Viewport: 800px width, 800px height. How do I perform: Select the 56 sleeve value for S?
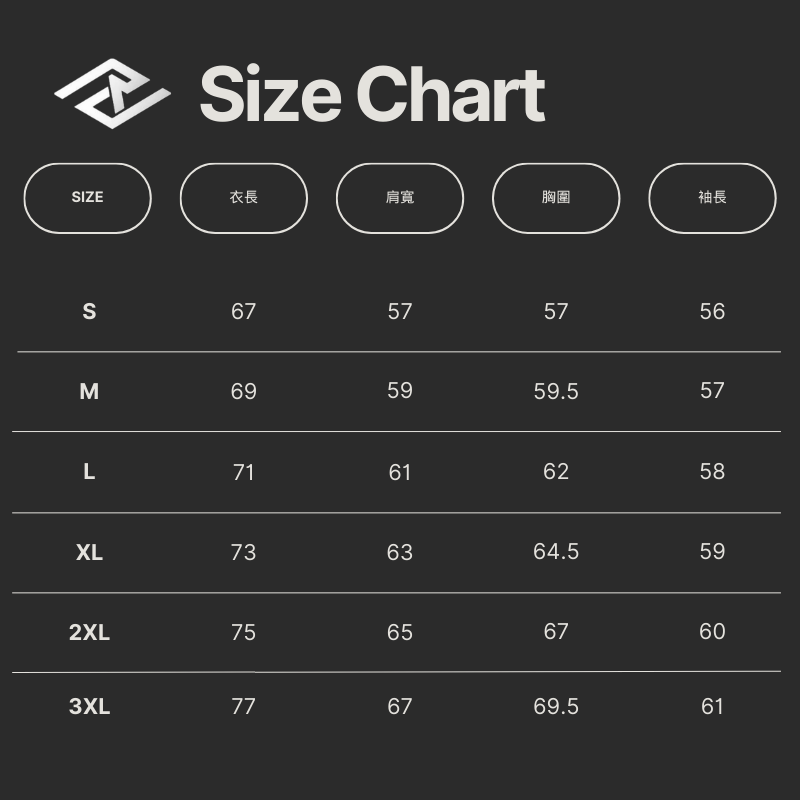click(x=712, y=311)
